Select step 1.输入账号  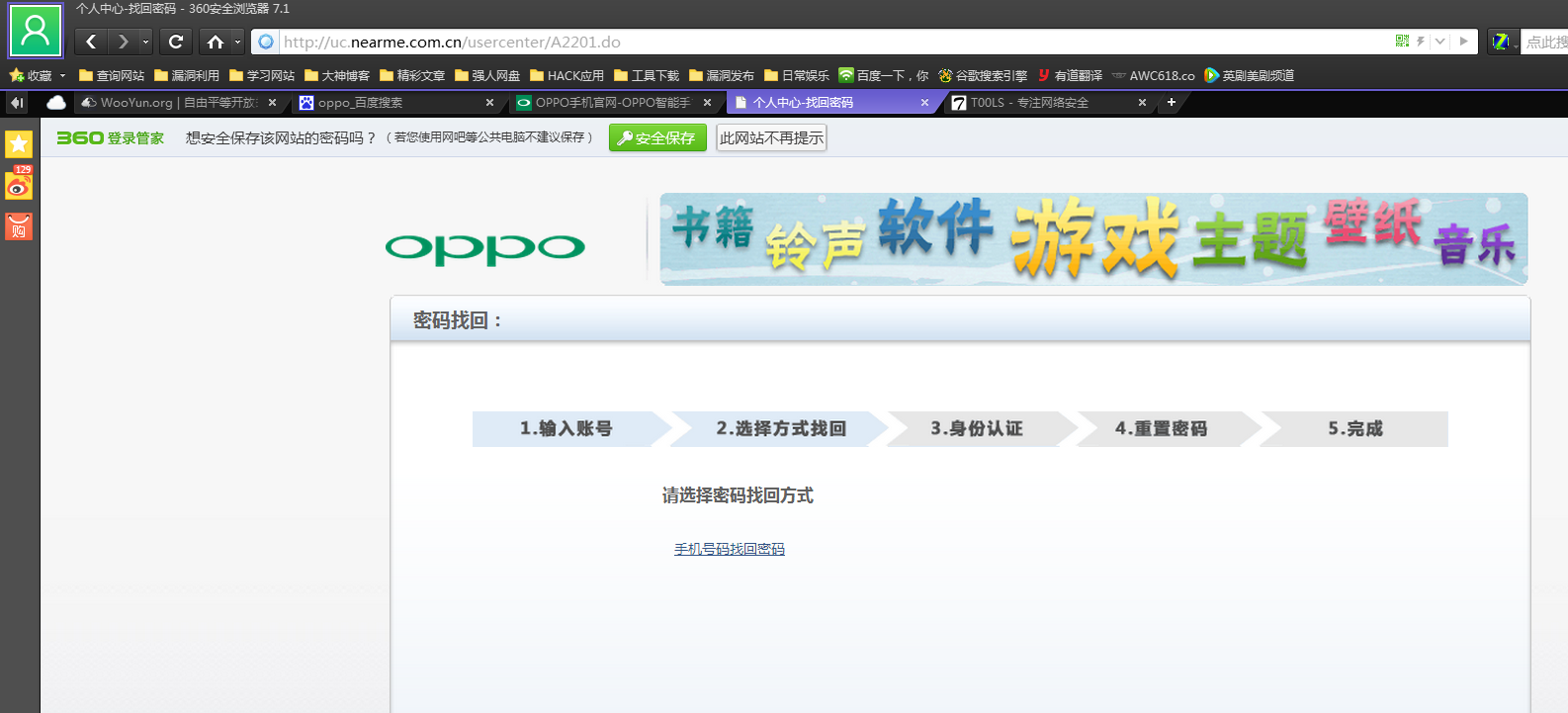tap(566, 429)
